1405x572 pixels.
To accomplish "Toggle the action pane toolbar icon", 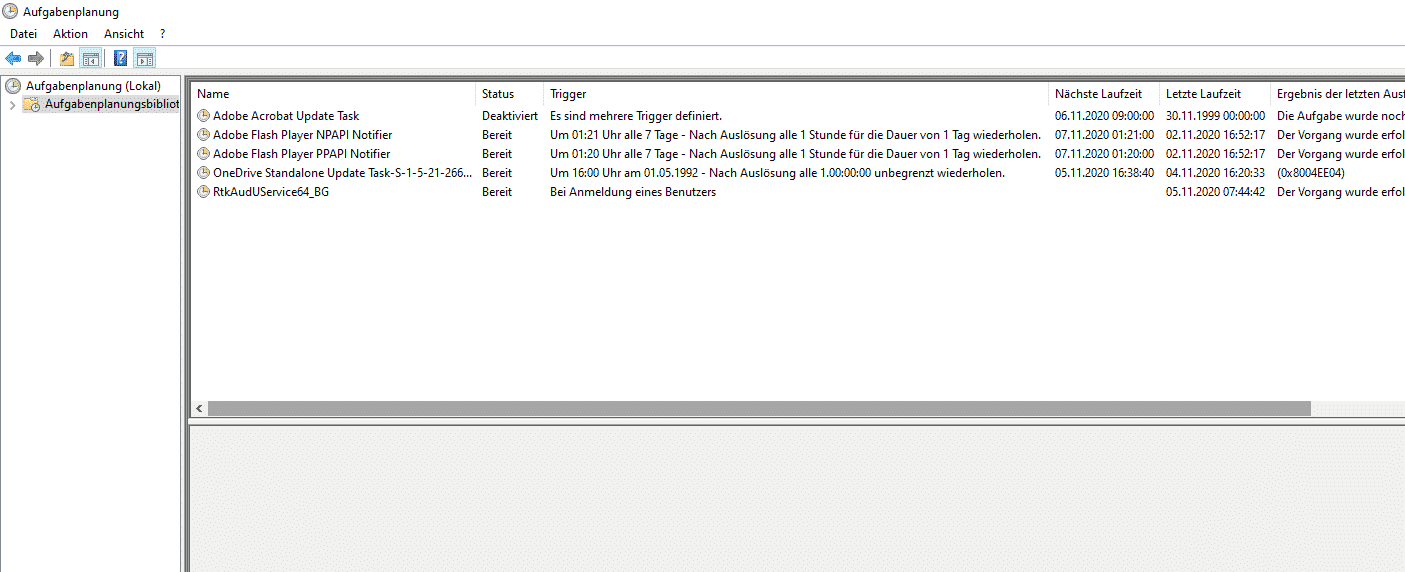I will tap(144, 58).
